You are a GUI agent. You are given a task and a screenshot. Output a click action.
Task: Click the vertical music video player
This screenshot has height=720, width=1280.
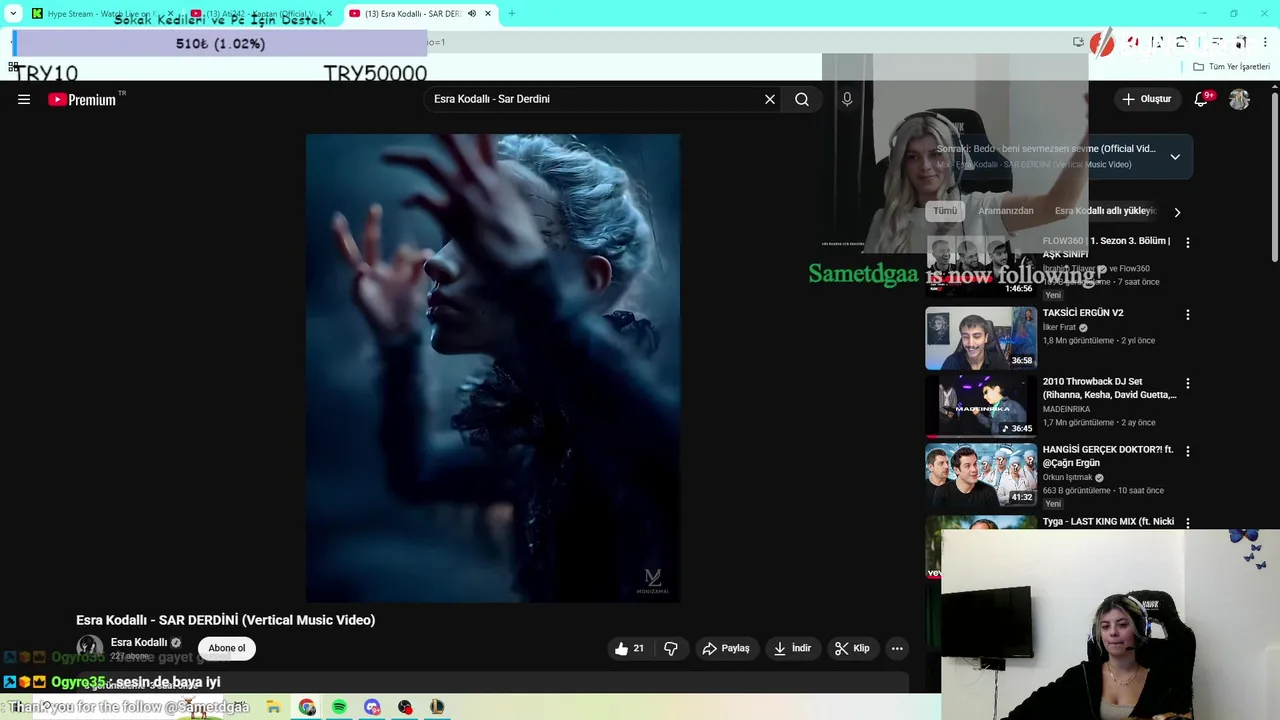493,368
